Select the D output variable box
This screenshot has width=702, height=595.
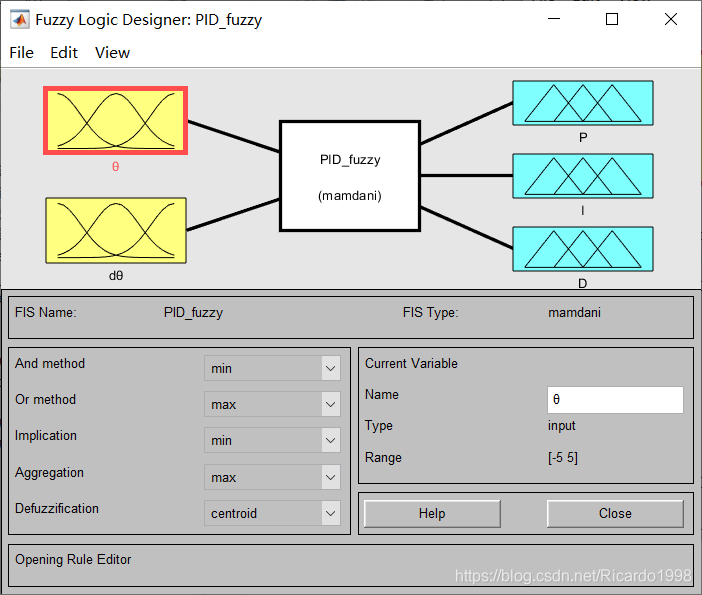click(582, 249)
